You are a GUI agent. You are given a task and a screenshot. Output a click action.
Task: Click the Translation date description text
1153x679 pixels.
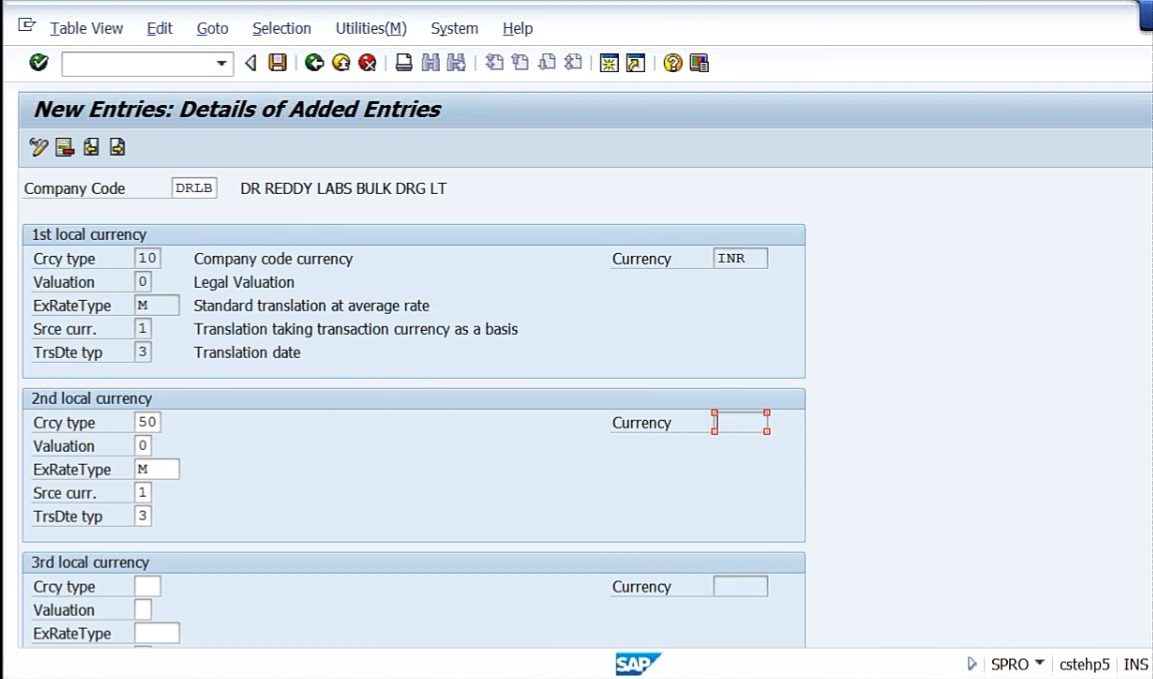[x=247, y=353]
